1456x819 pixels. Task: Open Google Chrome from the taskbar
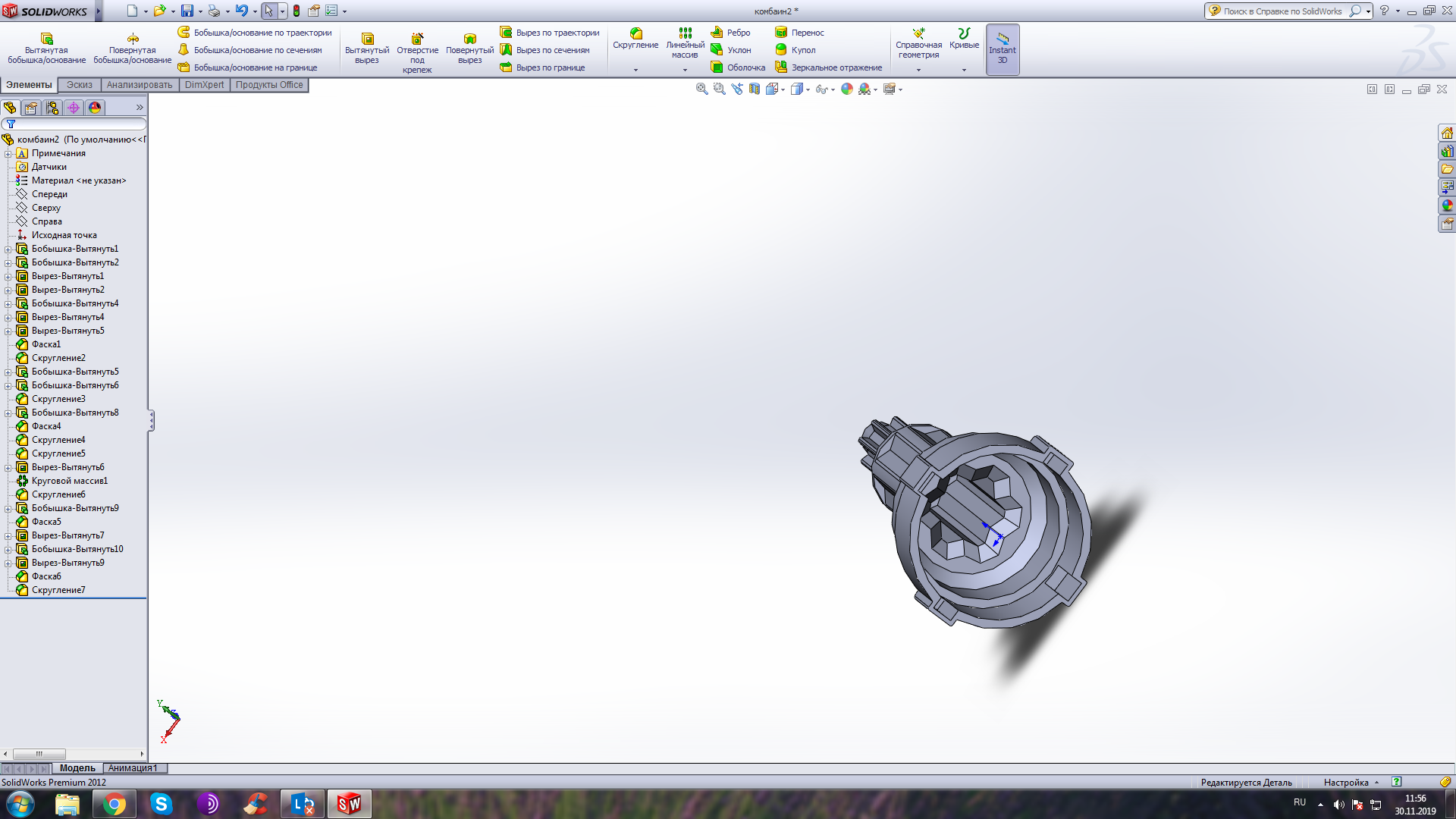pos(115,804)
